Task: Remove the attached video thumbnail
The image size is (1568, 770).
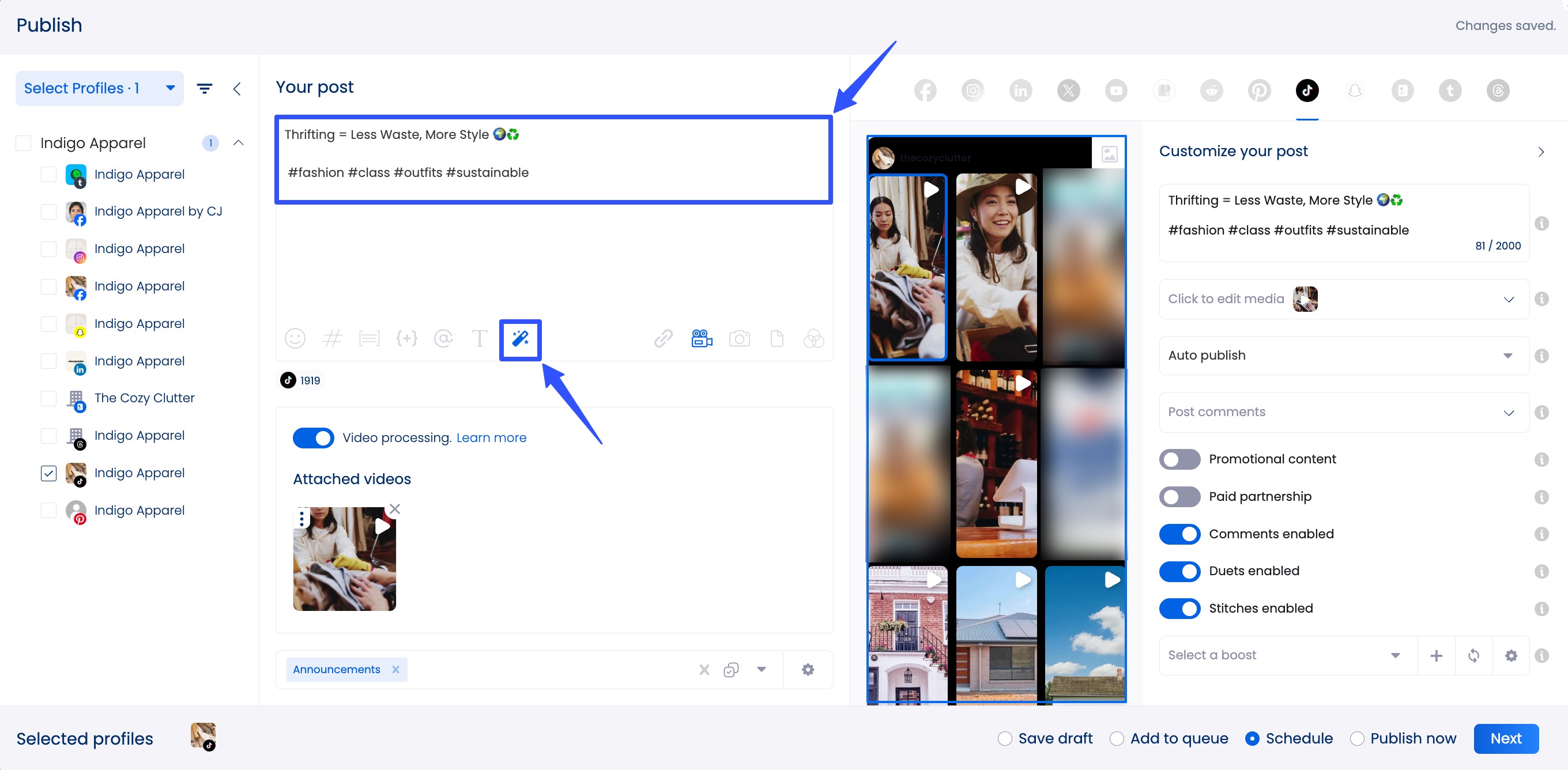Action: 395,509
